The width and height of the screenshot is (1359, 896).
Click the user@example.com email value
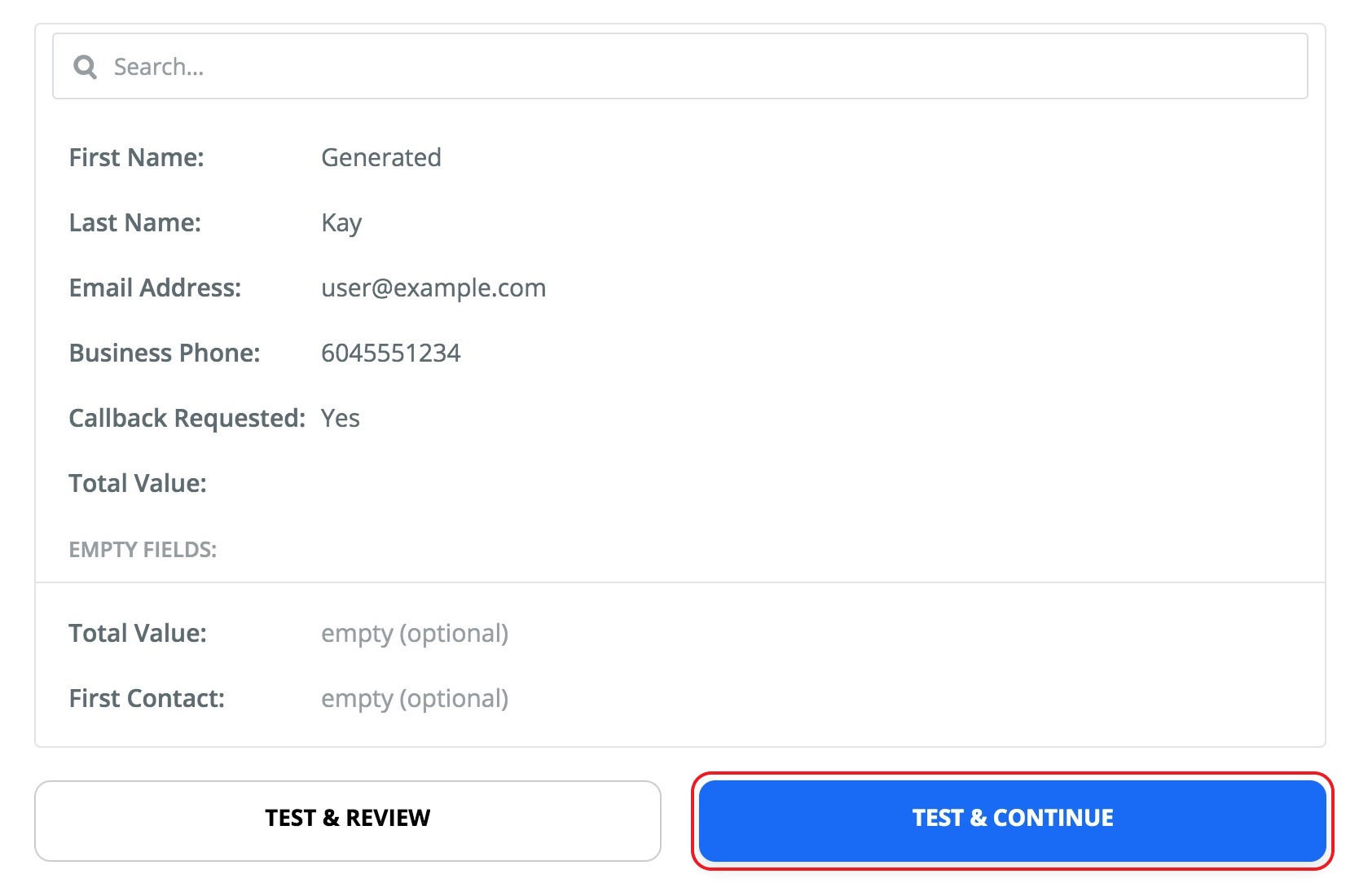433,288
